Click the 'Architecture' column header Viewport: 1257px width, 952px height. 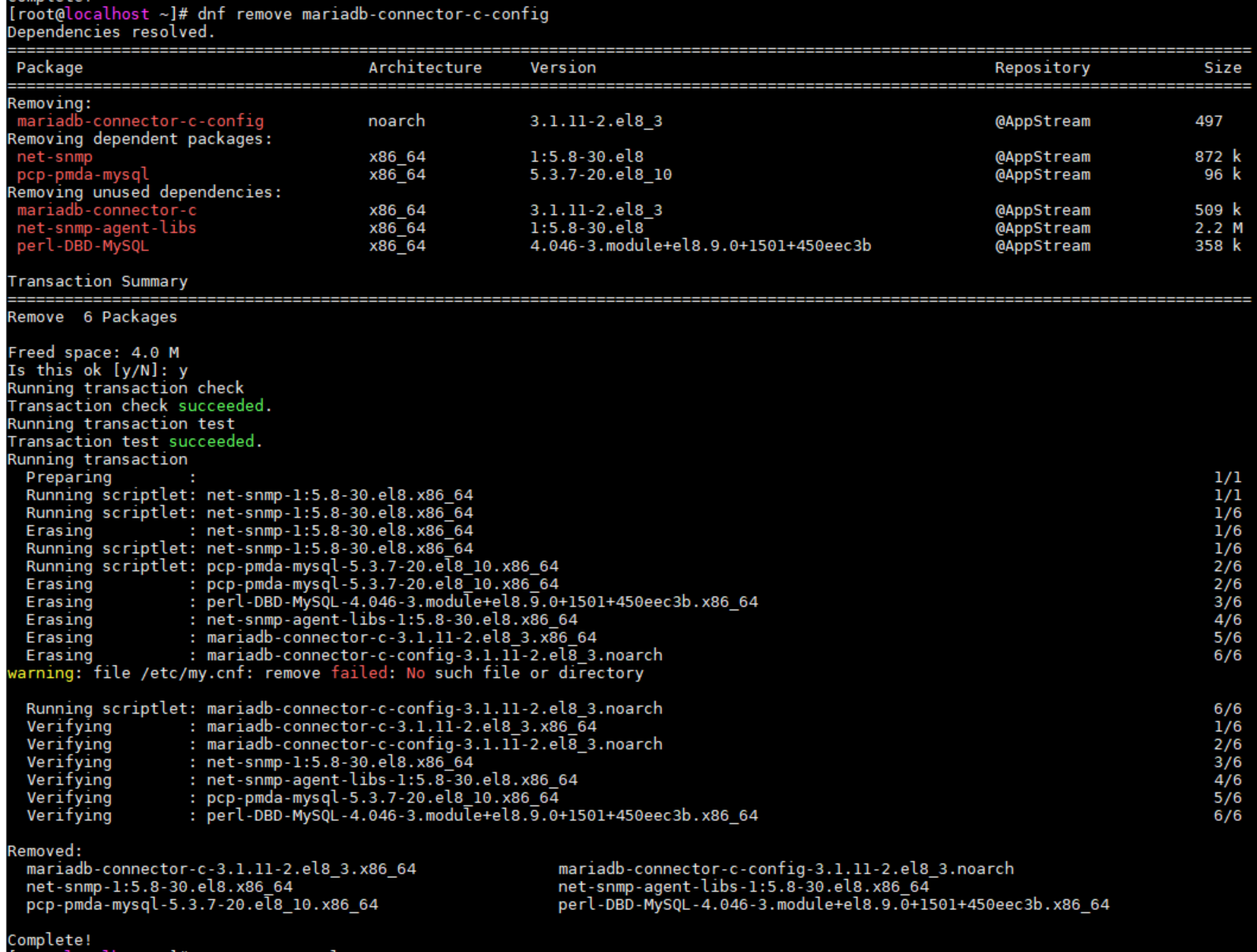pyautogui.click(x=425, y=68)
